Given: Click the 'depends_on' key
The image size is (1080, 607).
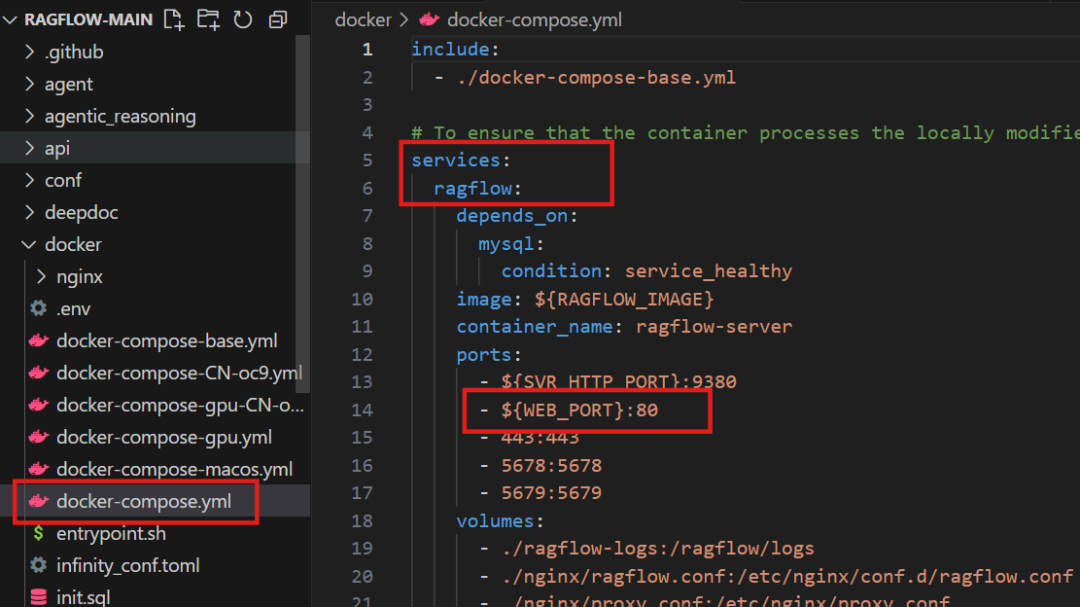Looking at the screenshot, I should pos(512,216).
